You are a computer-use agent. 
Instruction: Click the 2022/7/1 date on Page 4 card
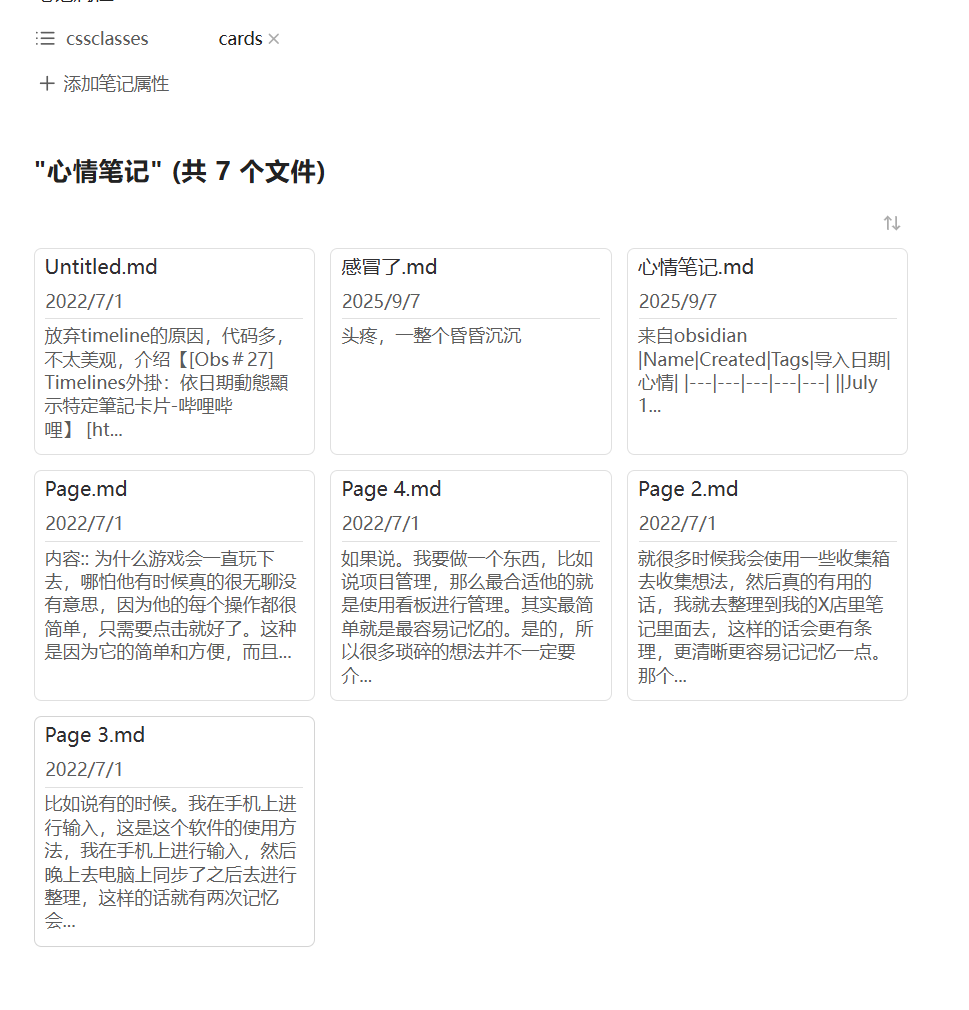coord(381,524)
